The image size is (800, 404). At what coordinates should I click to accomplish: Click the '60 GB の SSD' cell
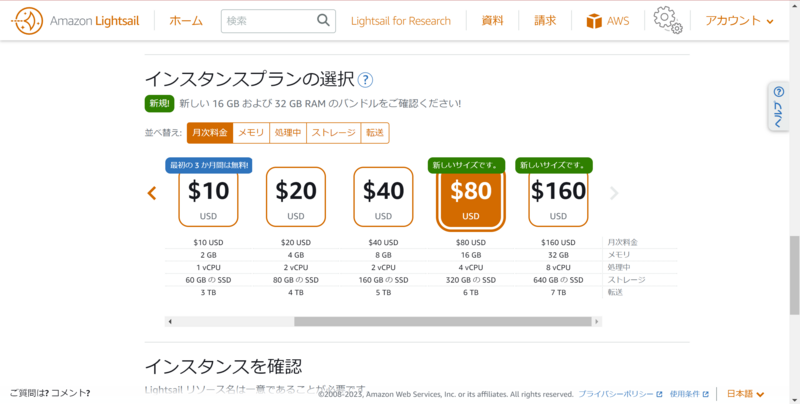coord(208,280)
